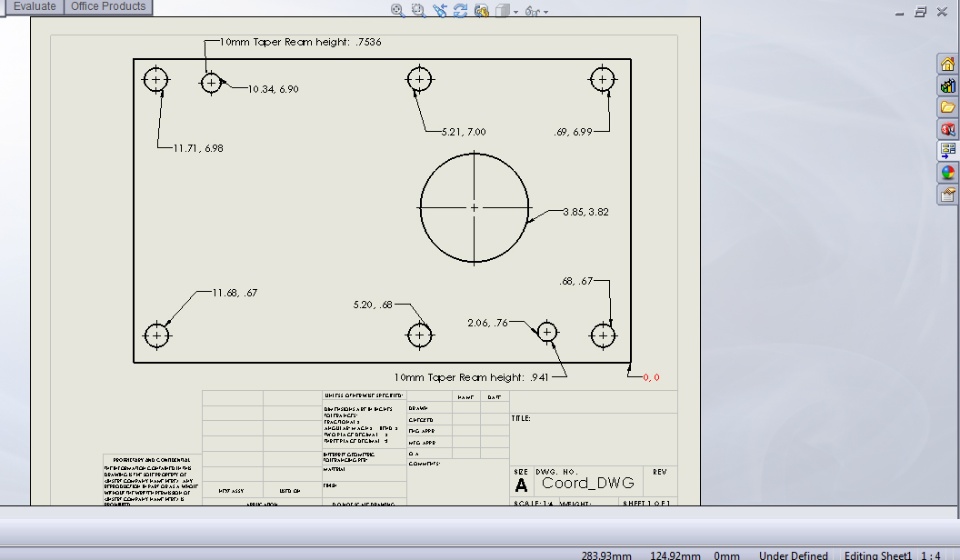Open the Hide/Show Items dropdown arrow
The height and width of the screenshot is (560, 960).
pos(546,12)
